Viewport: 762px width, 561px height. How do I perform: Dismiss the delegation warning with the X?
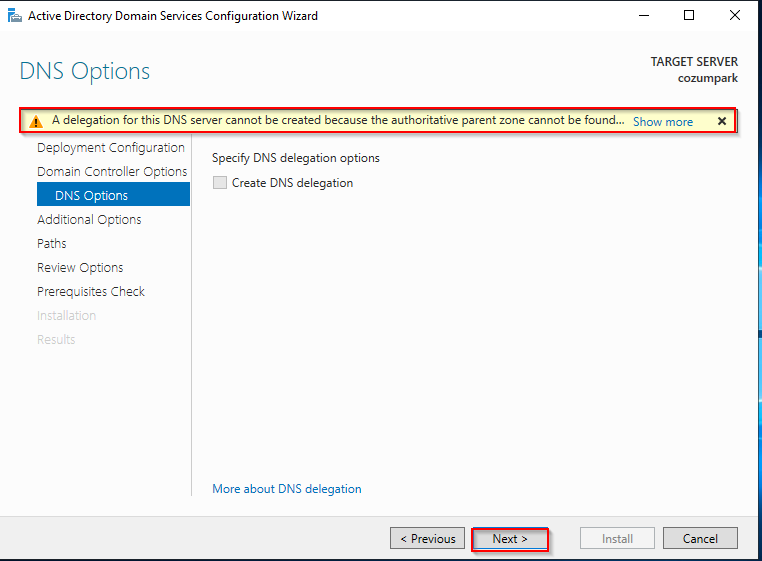(722, 121)
